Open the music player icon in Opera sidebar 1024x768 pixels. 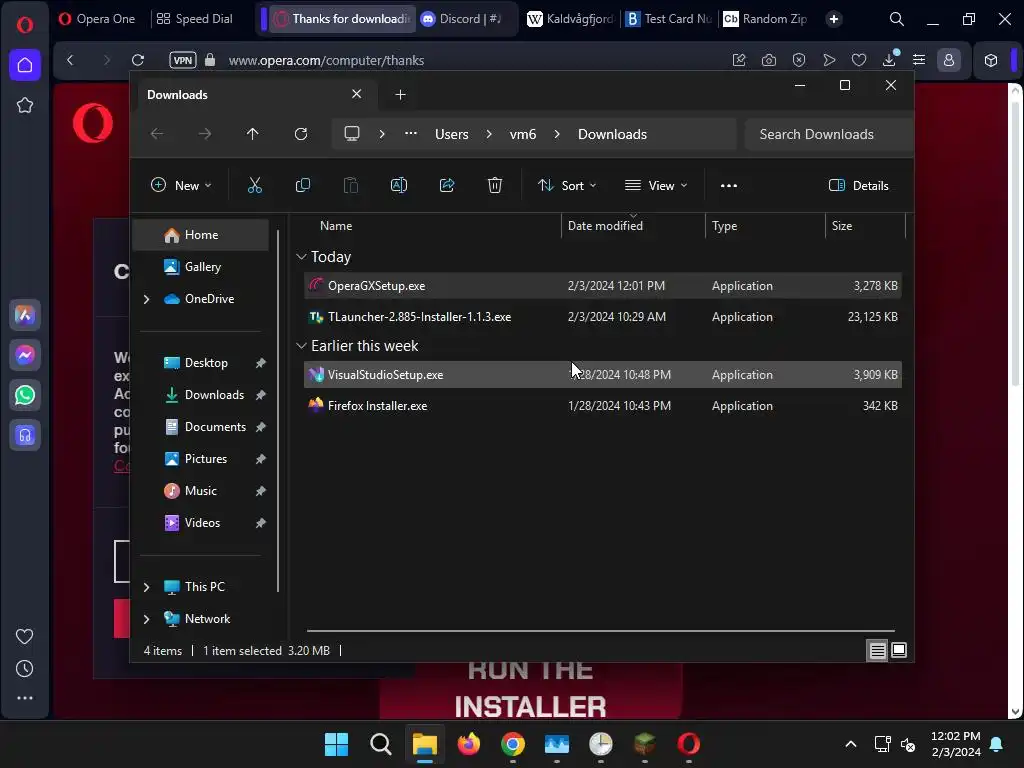pos(25,436)
